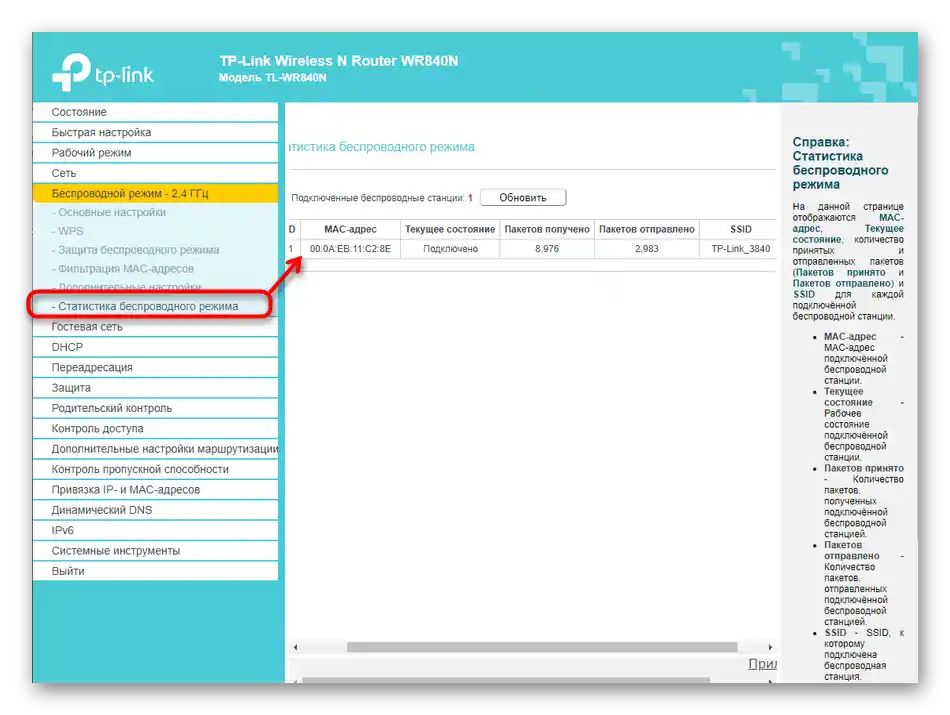Click the router title WR840N header text
Image resolution: width=950 pixels, height=715 pixels.
339,61
